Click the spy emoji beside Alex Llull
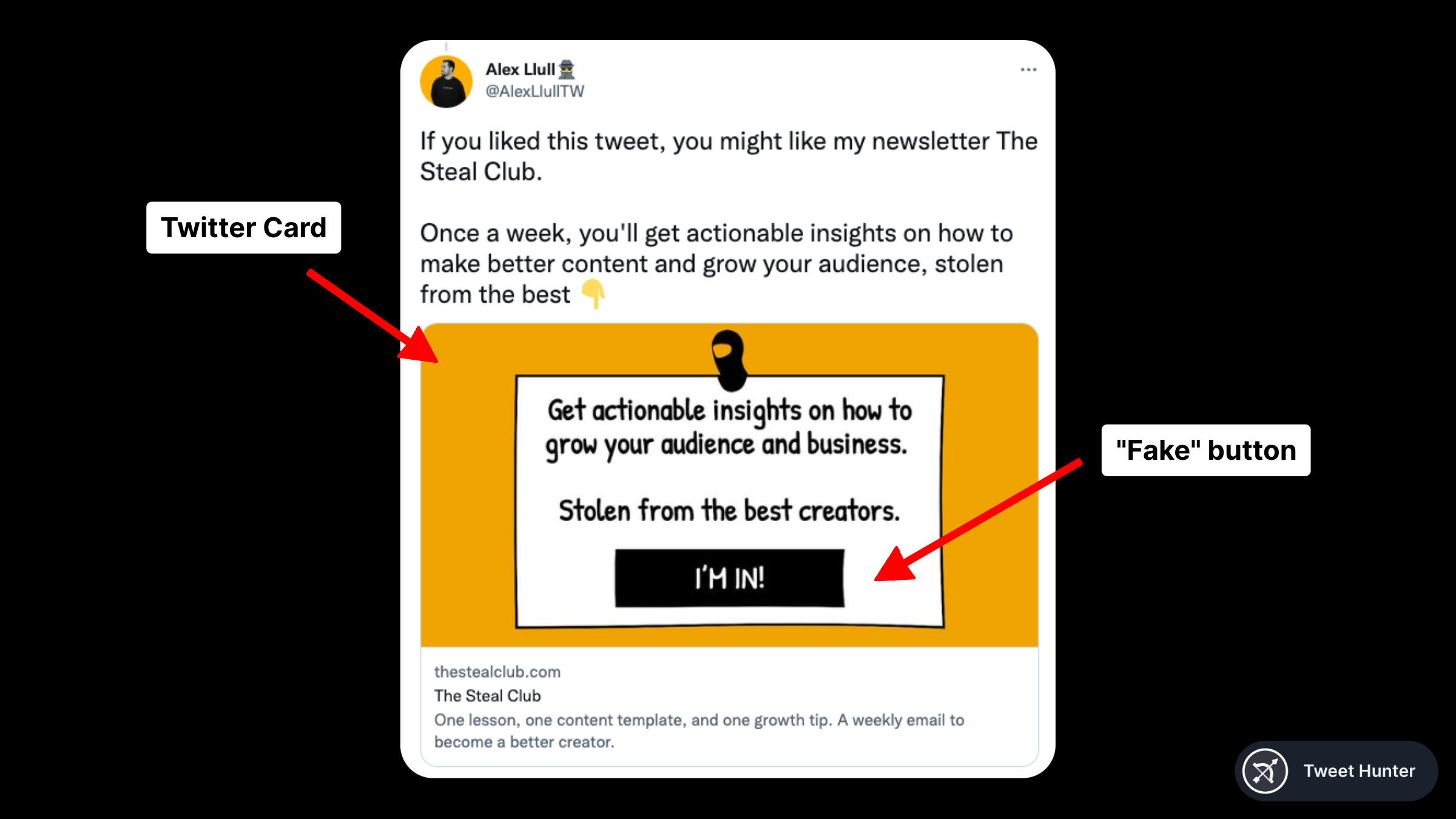The image size is (1456, 819). pyautogui.click(x=567, y=70)
